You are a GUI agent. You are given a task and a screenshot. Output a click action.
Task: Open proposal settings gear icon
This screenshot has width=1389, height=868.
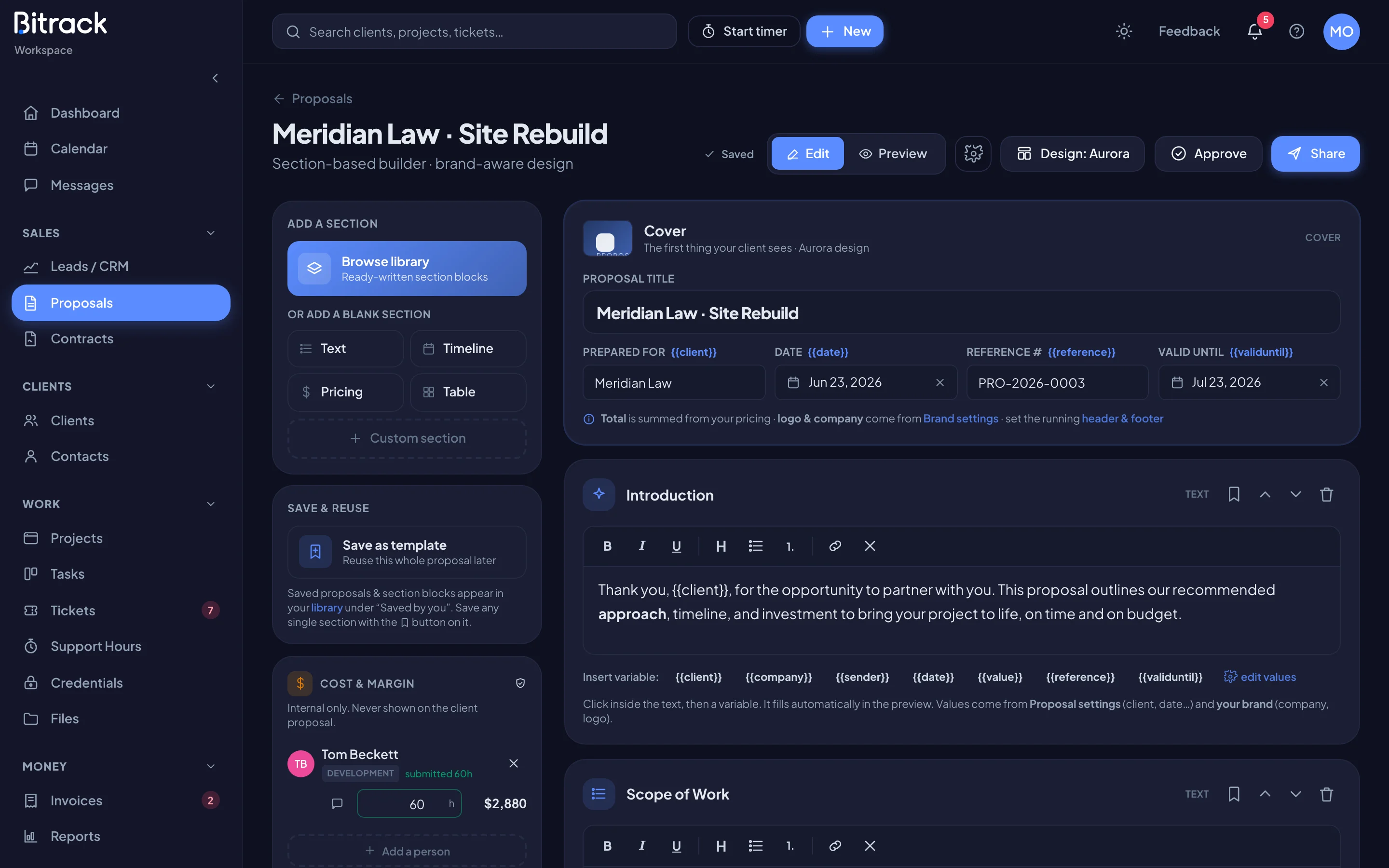(x=973, y=153)
